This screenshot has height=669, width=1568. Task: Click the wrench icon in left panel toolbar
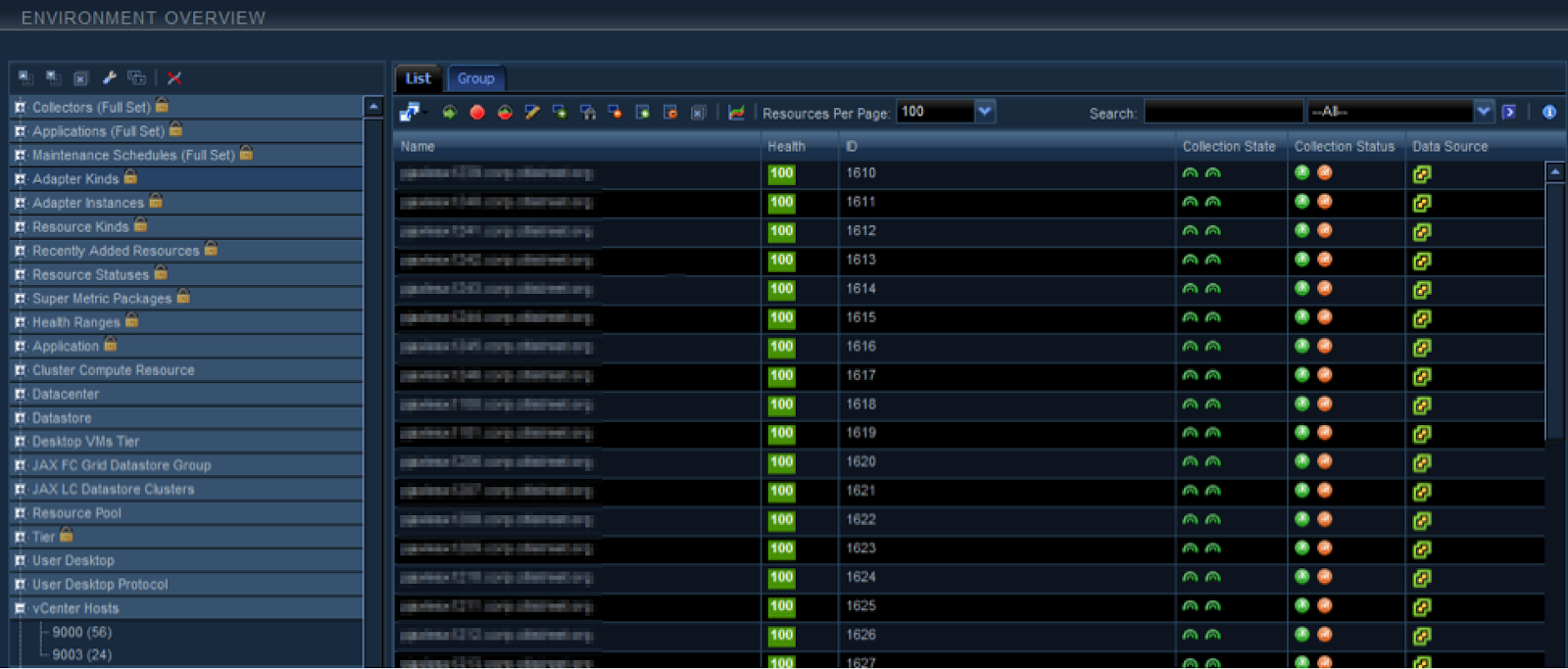[x=109, y=78]
